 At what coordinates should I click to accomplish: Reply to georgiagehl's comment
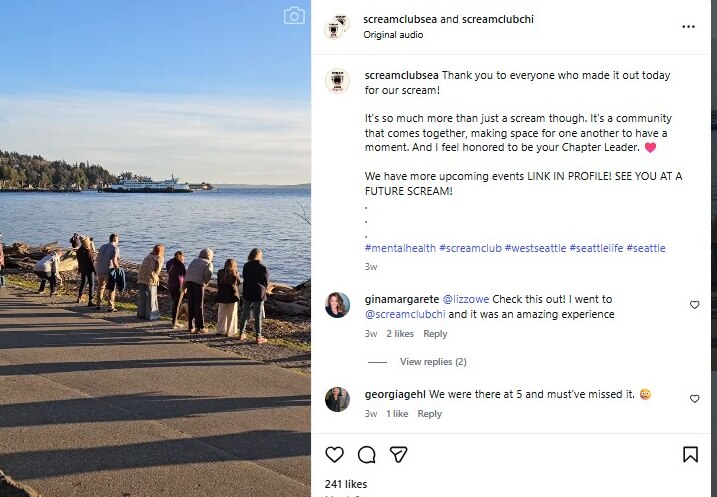pyautogui.click(x=429, y=414)
